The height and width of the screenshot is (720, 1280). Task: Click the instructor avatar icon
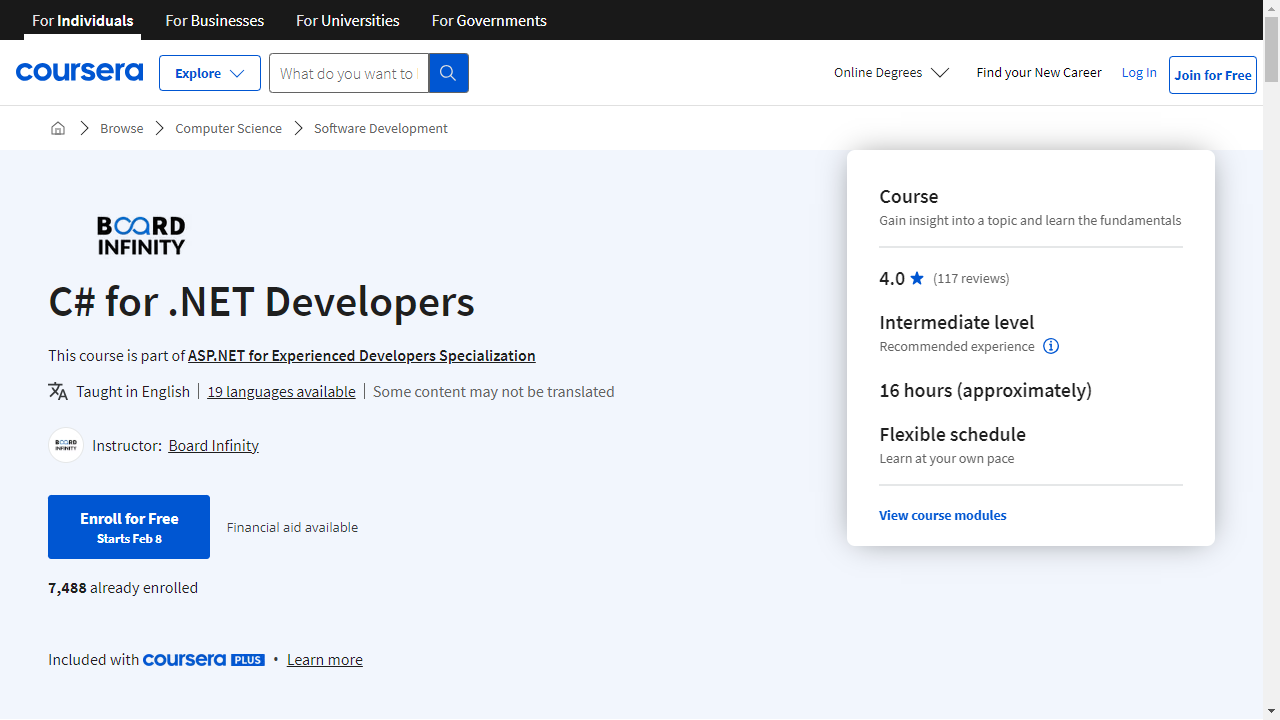click(66, 445)
